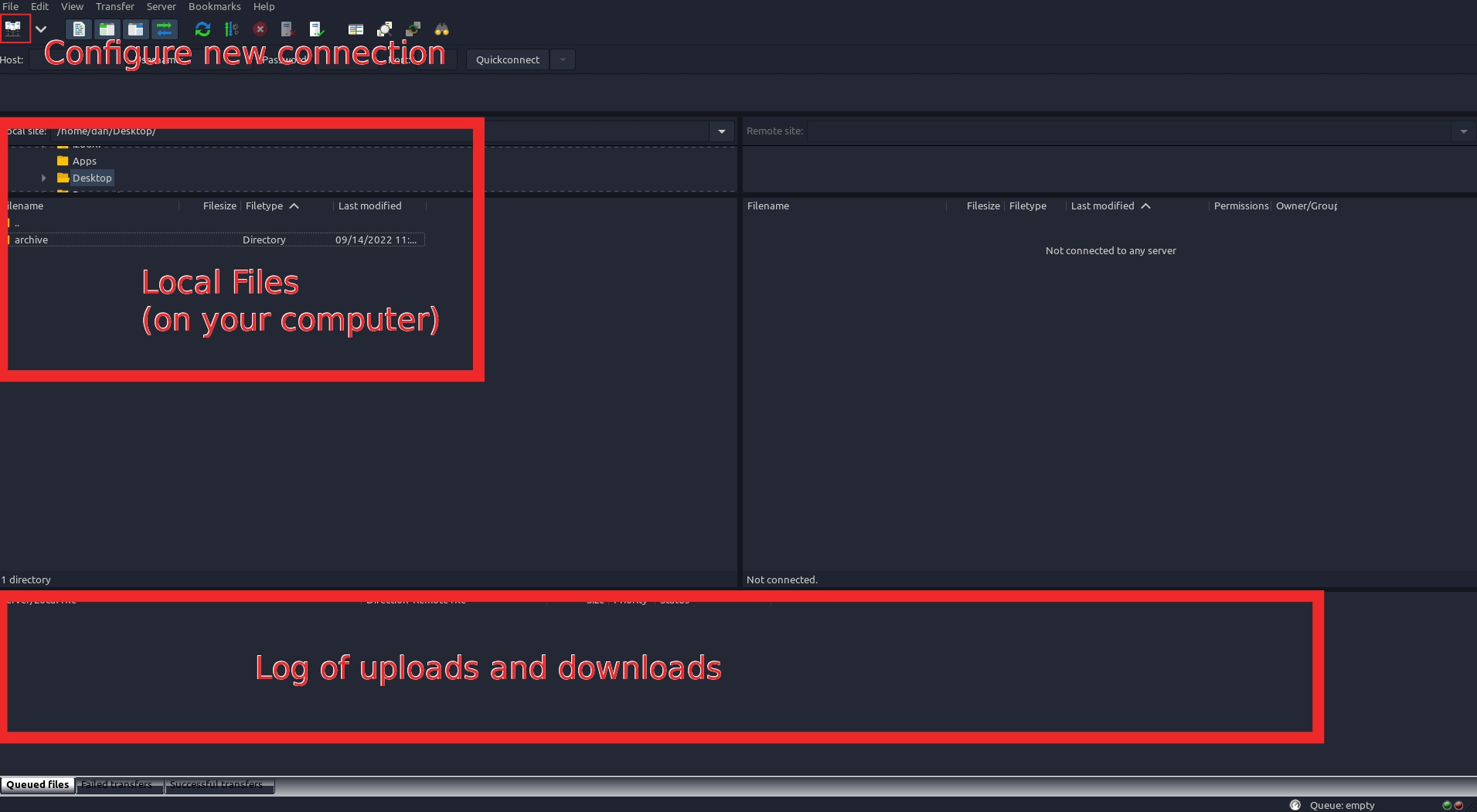Open the Quickconnect history dropdown arrow
Viewport: 1477px width, 812px height.
(x=563, y=59)
